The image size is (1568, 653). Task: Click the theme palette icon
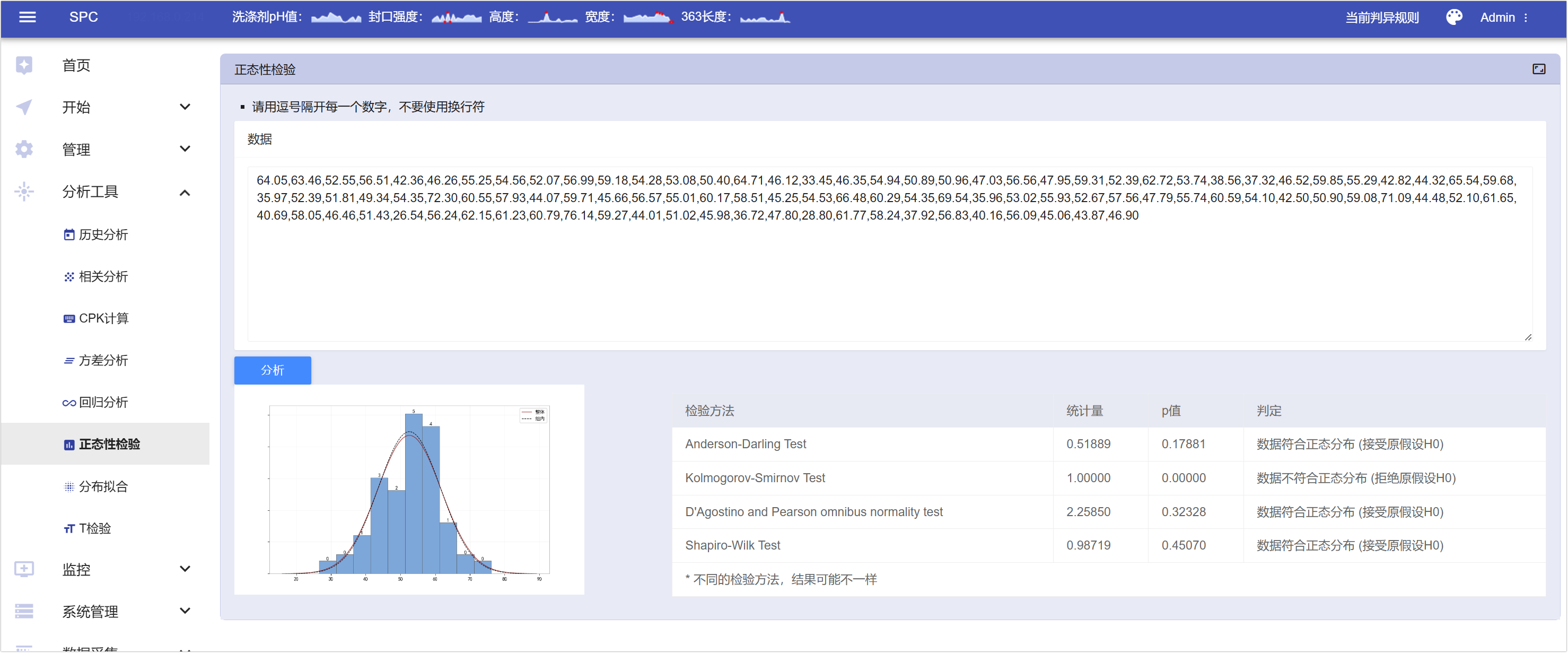1453,17
